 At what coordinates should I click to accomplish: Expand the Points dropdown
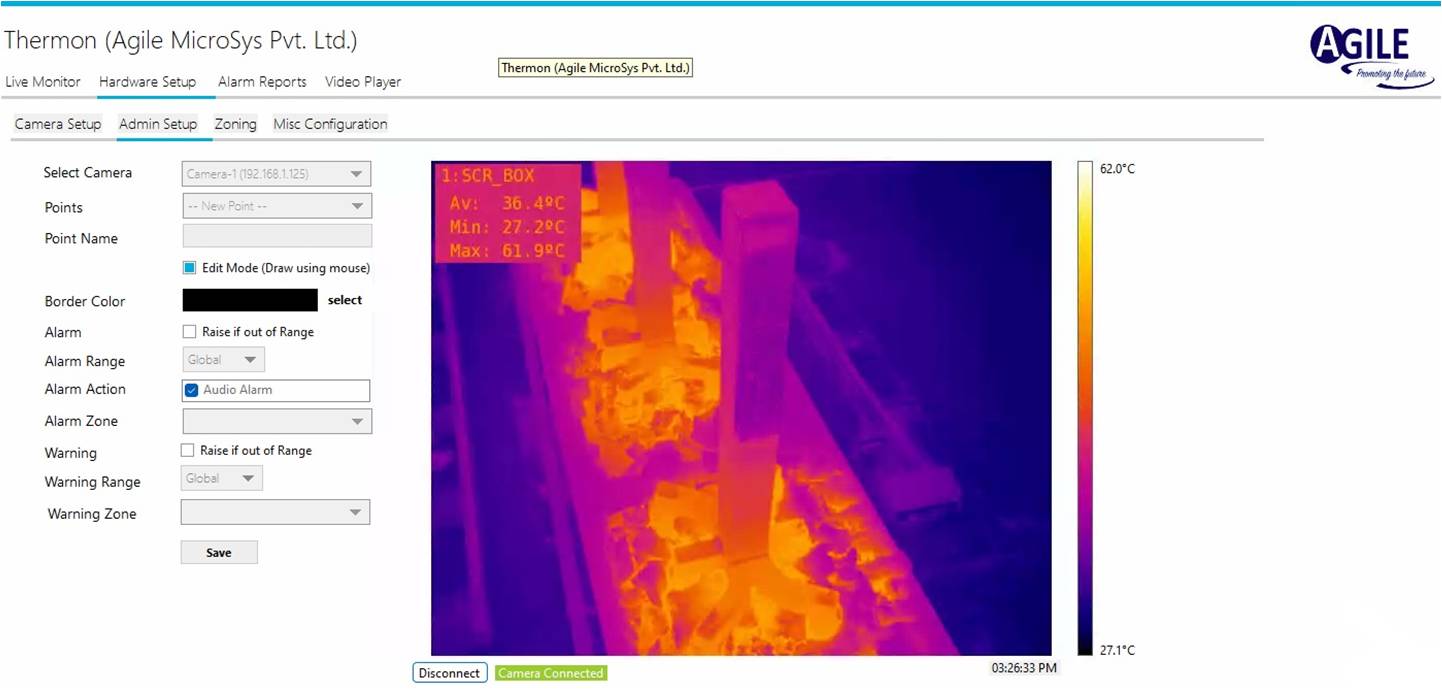(276, 206)
